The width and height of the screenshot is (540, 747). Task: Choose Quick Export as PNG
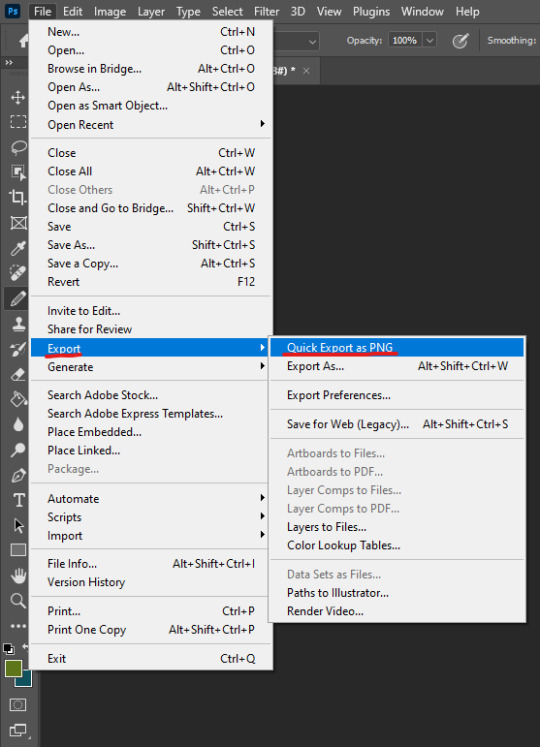(x=397, y=347)
